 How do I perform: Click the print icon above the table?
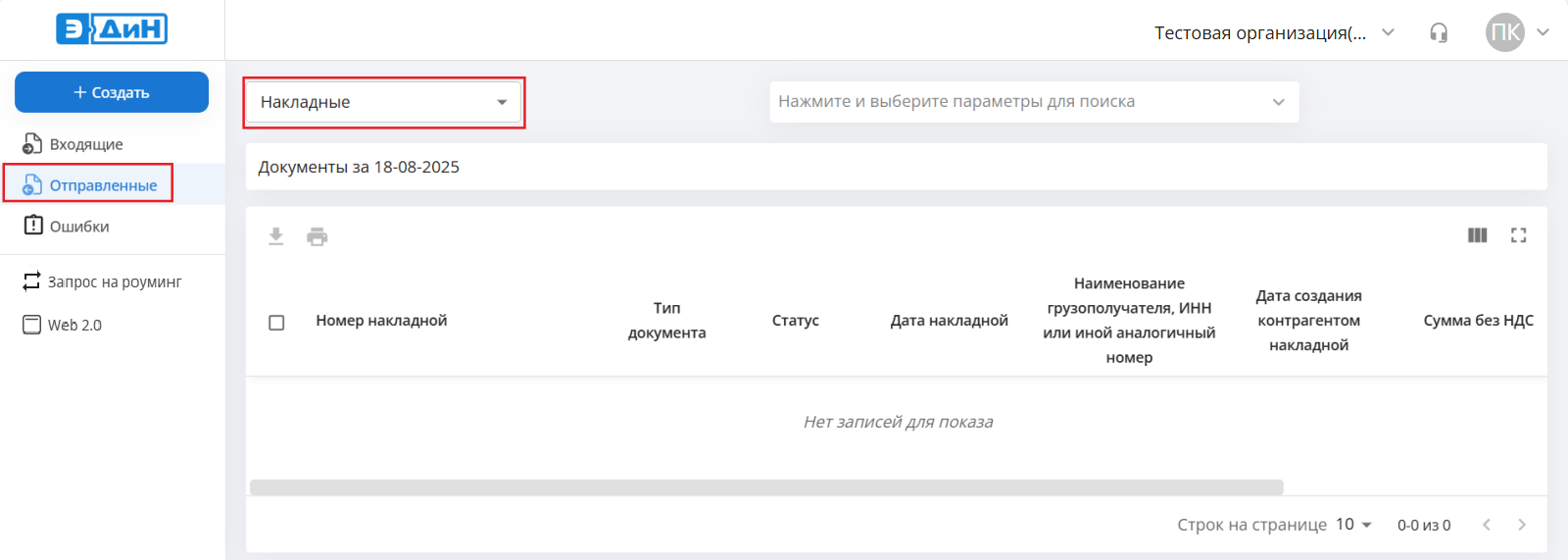(318, 236)
